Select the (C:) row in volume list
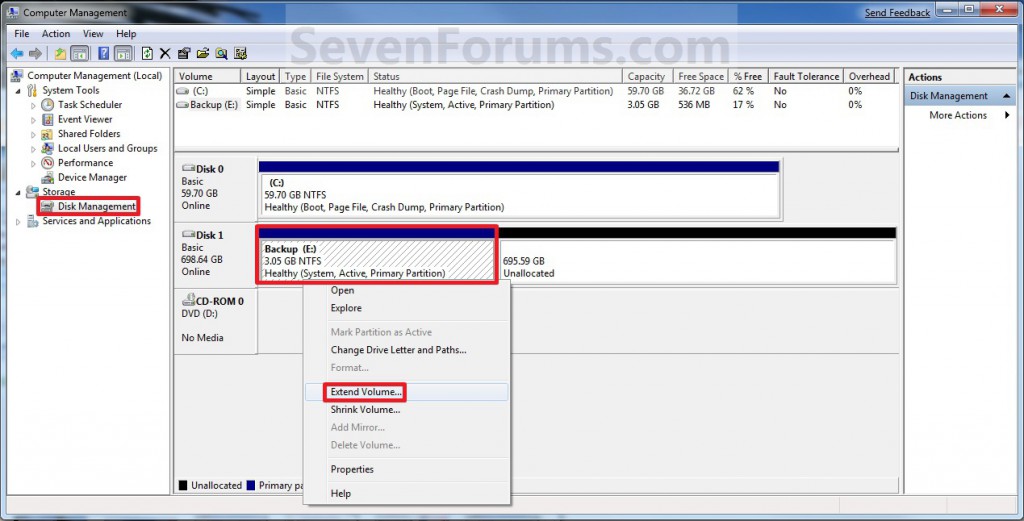Image resolution: width=1024 pixels, height=521 pixels. 536,91
